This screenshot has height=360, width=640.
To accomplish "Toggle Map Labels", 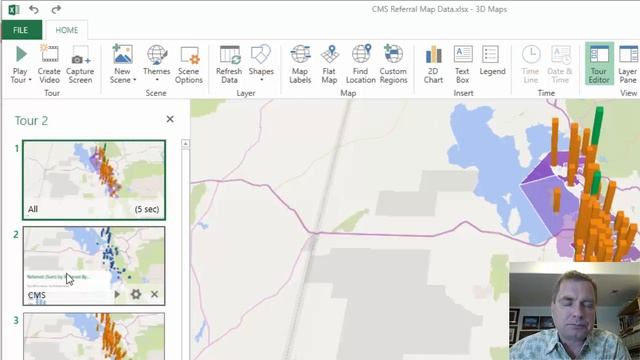I will click(300, 64).
